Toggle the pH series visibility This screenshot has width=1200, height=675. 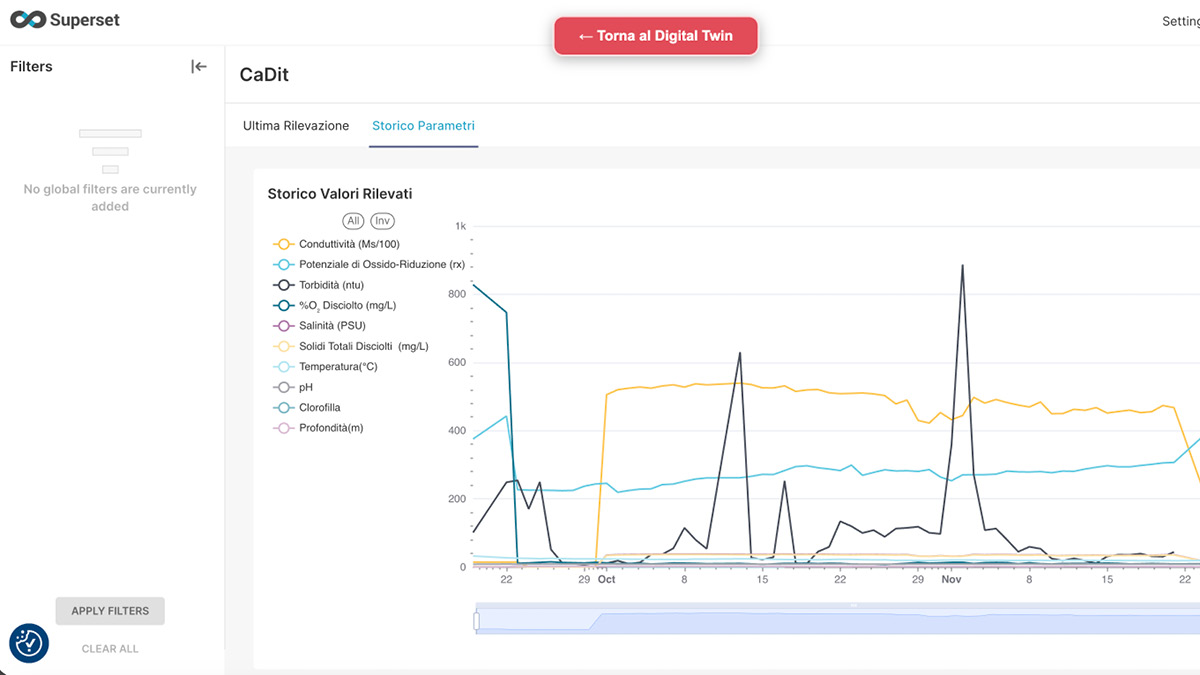[x=305, y=387]
